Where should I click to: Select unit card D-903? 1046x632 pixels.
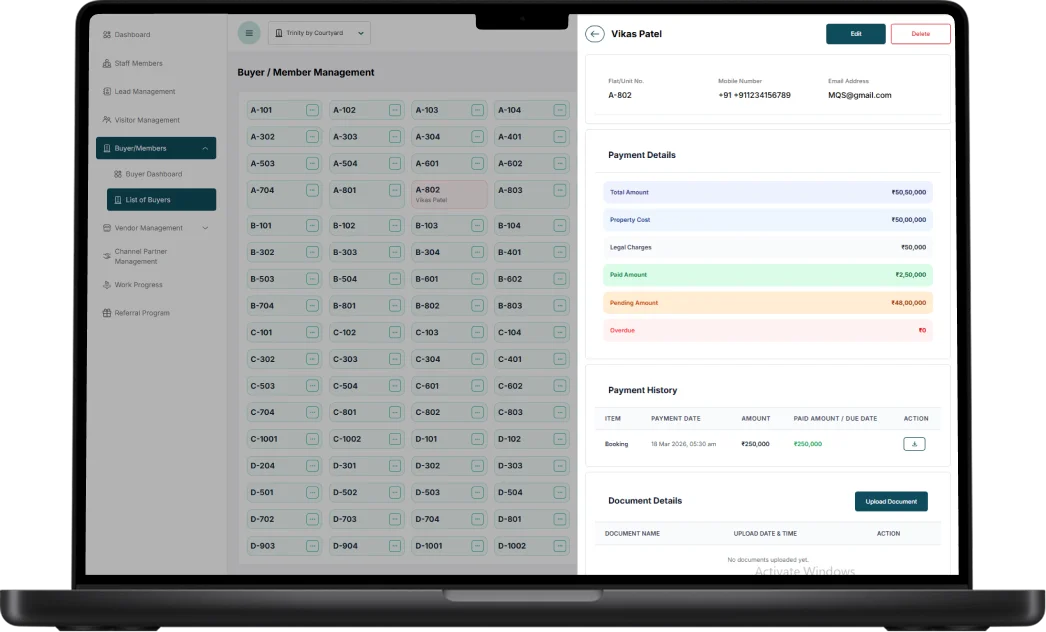284,546
